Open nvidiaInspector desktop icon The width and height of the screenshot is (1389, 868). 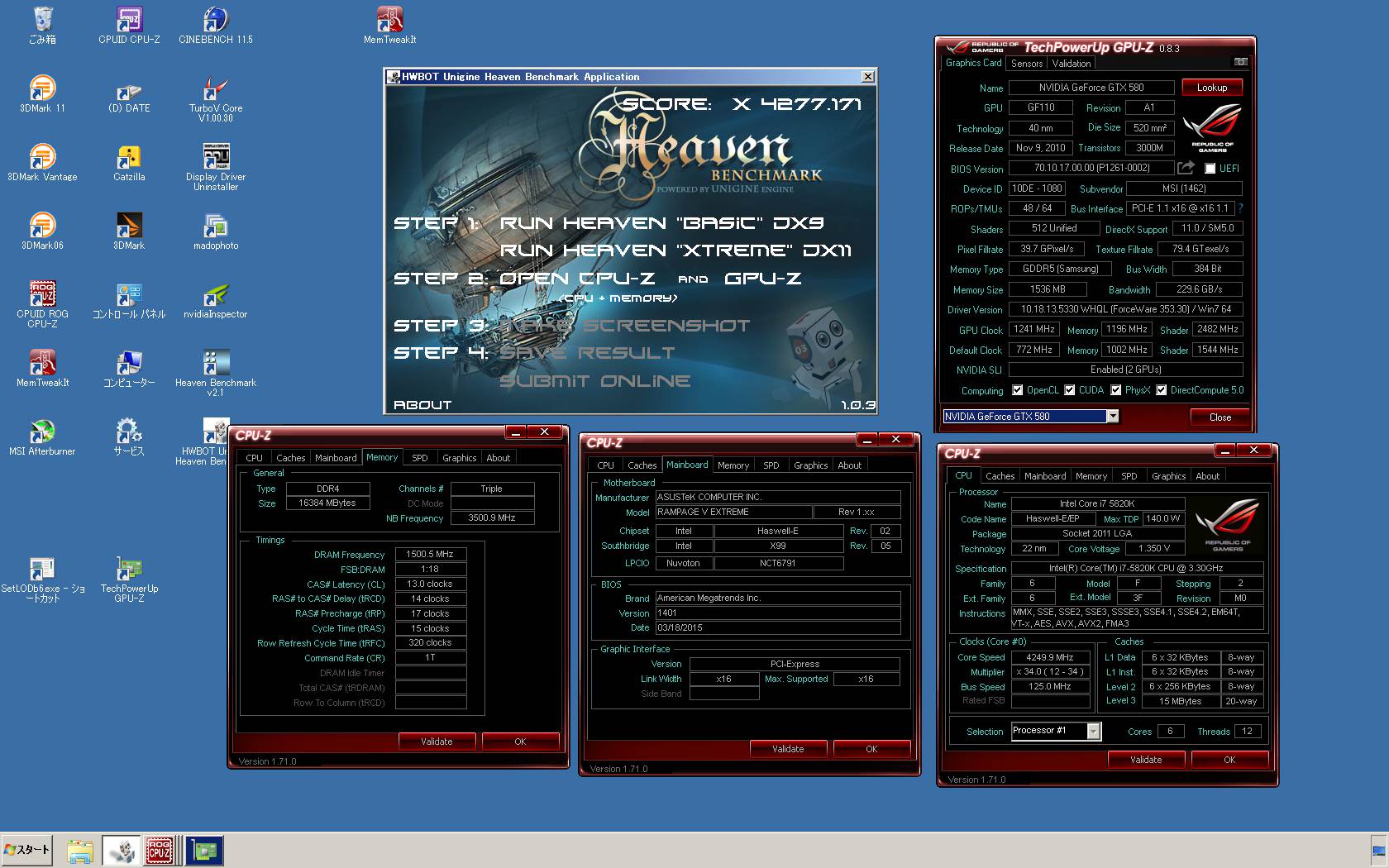click(x=216, y=299)
